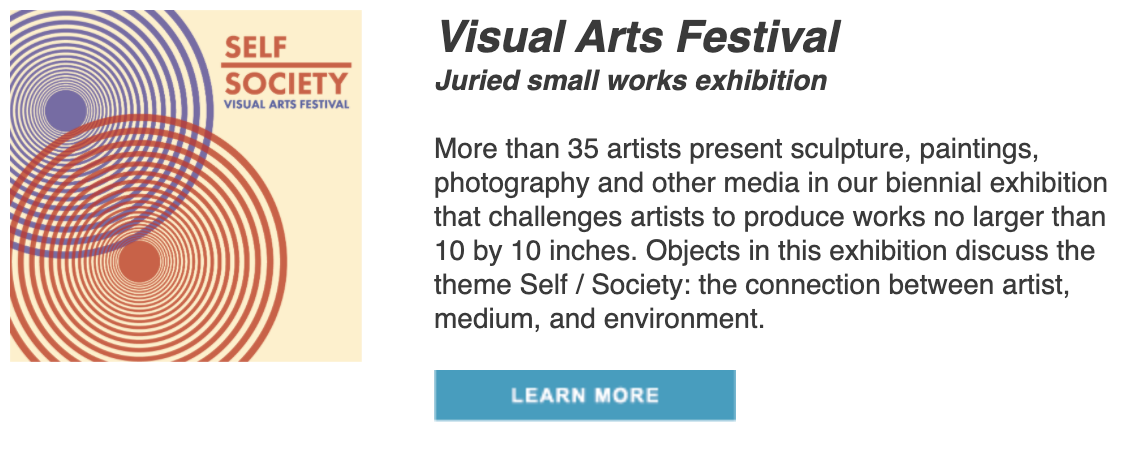Click the orange divider line under SELF
1138x458 pixels.
(x=286, y=65)
